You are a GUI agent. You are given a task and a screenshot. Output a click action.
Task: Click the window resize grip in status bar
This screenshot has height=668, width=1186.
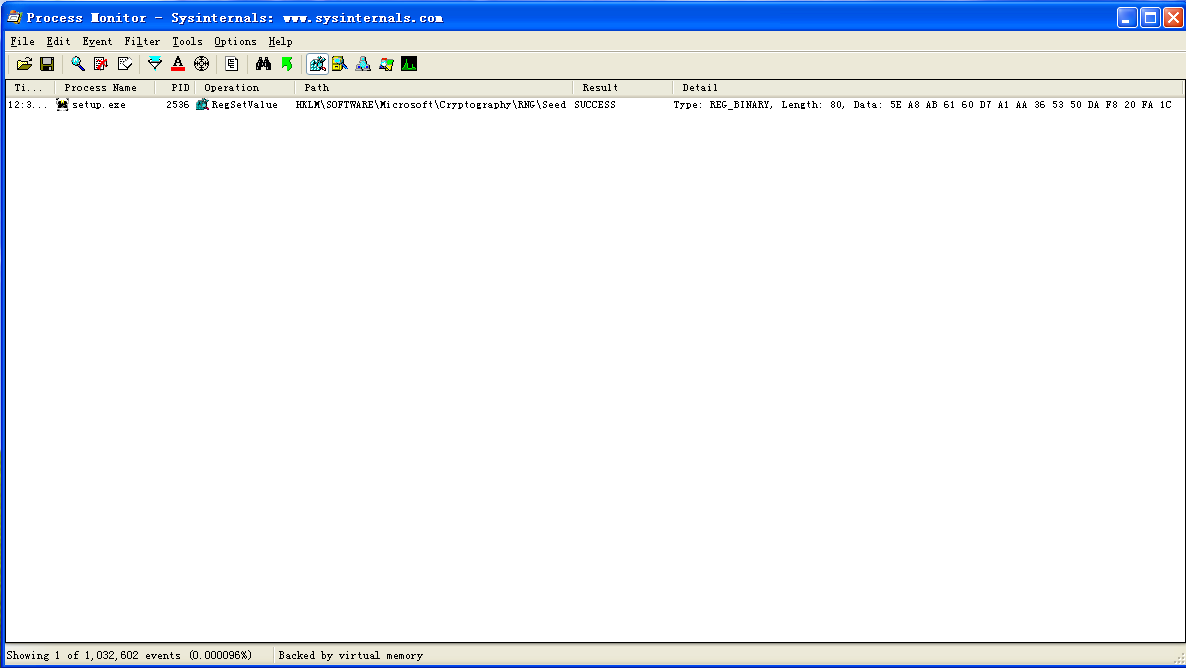click(1178, 658)
